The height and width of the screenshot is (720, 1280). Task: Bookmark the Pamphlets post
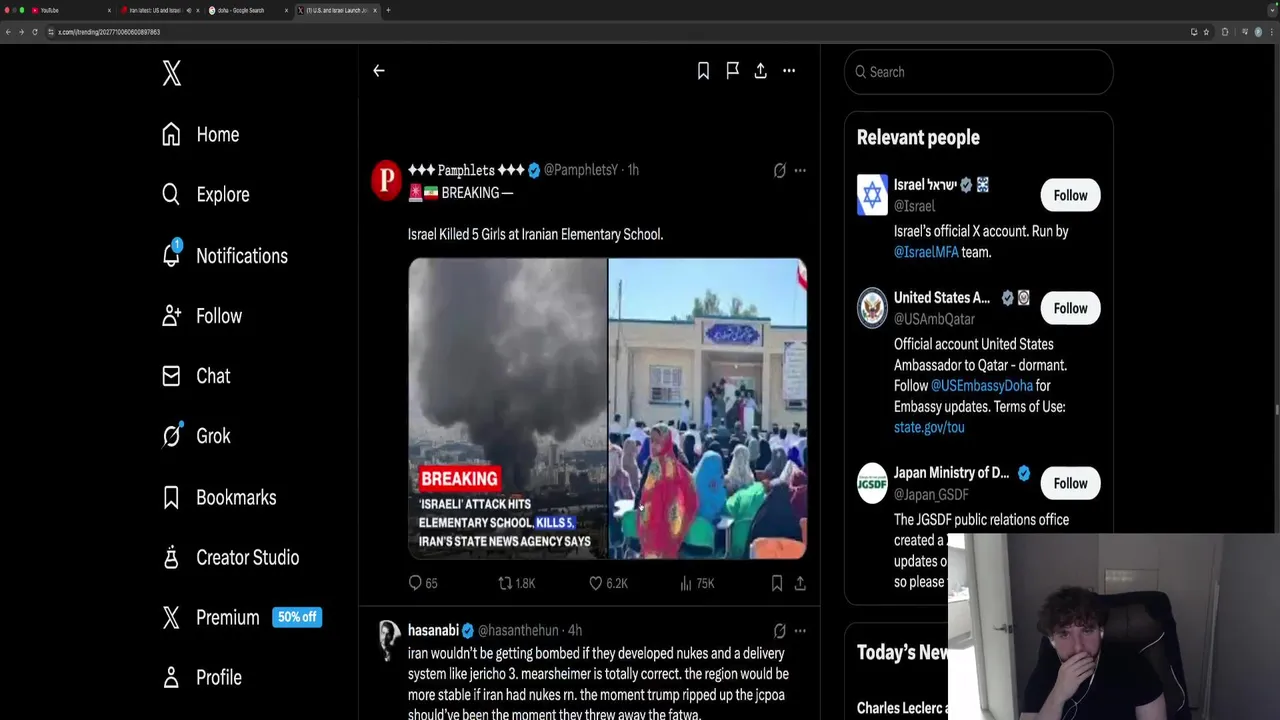coord(776,583)
